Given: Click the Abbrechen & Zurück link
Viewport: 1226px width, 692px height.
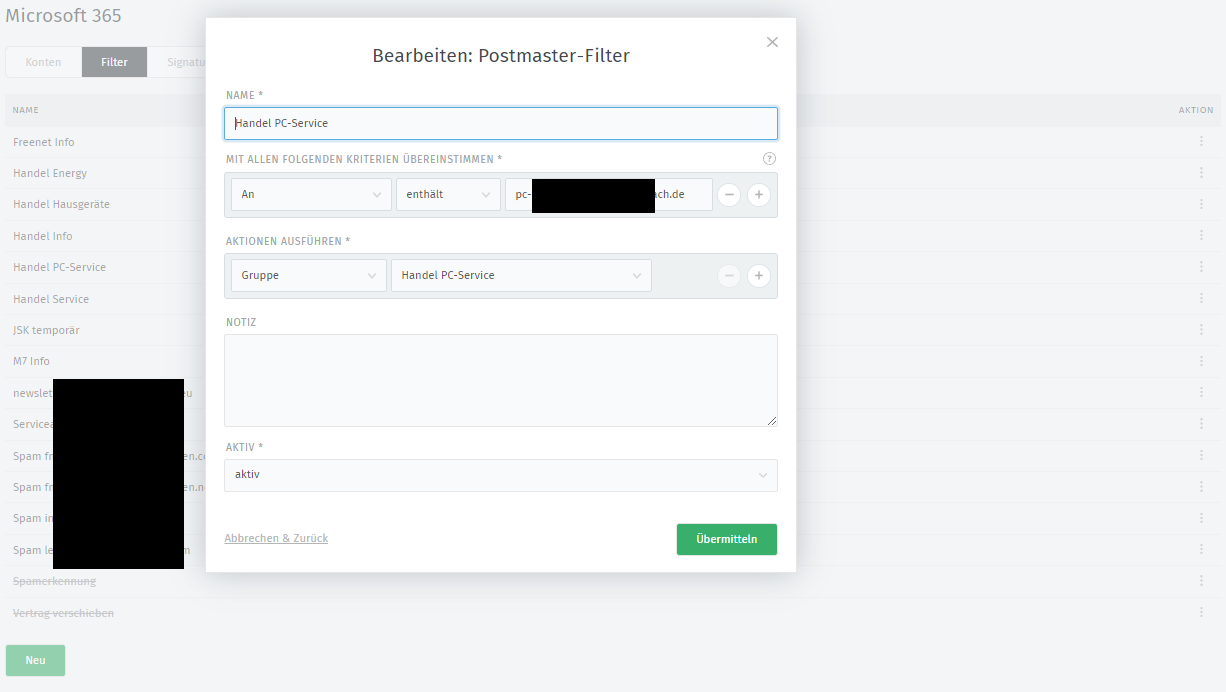Looking at the screenshot, I should click(x=276, y=538).
